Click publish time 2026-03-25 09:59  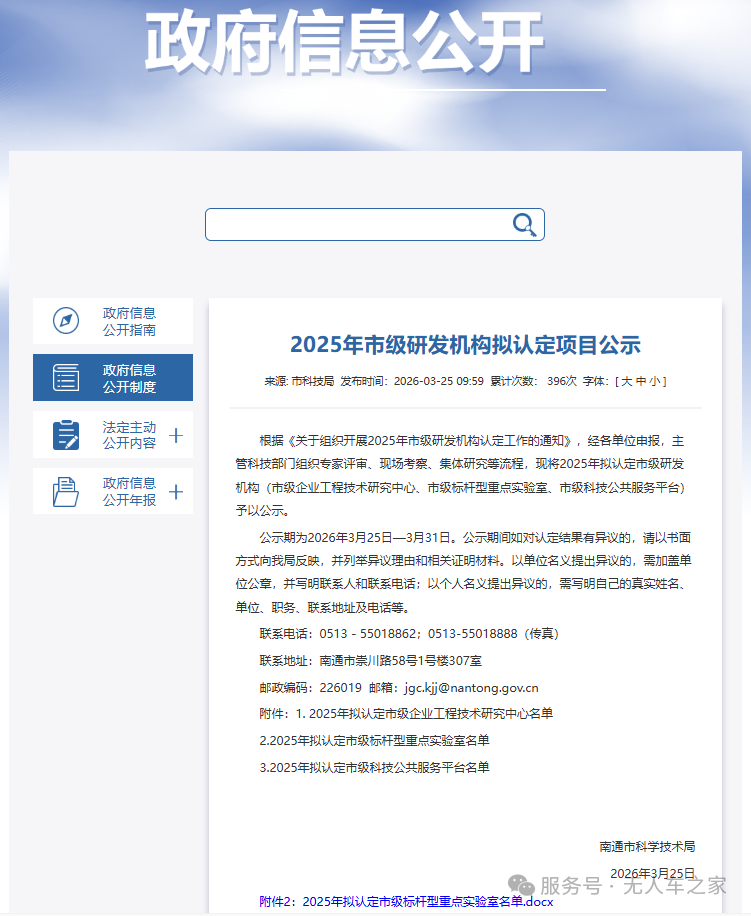(x=439, y=381)
